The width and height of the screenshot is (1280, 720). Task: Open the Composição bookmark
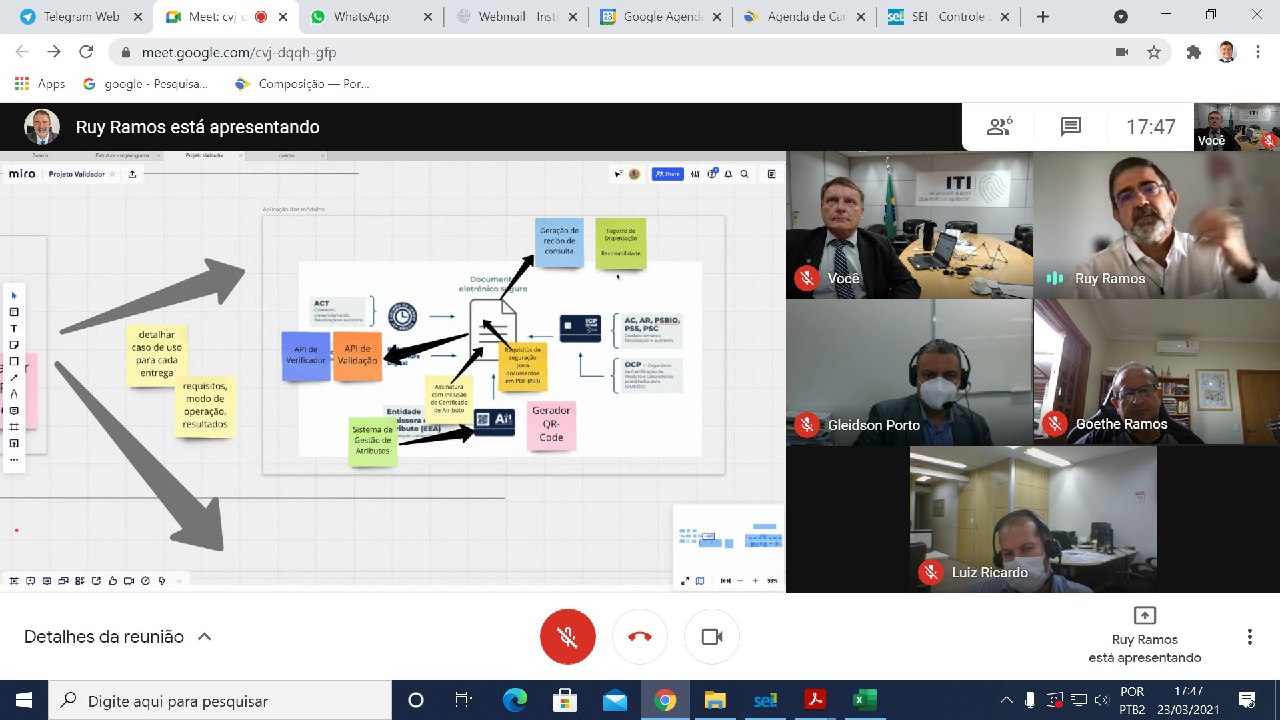tap(302, 84)
